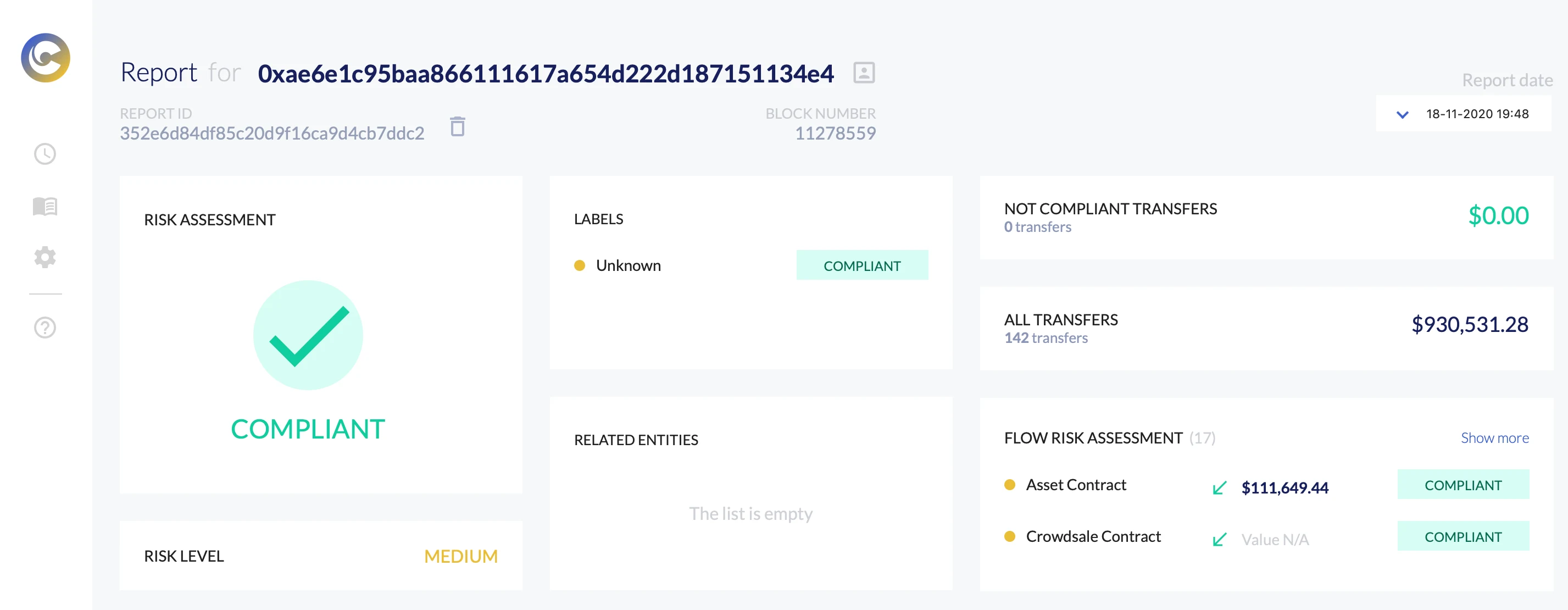Screen dimensions: 1568x610
Task: Open the settings gear icon
Action: (45, 258)
